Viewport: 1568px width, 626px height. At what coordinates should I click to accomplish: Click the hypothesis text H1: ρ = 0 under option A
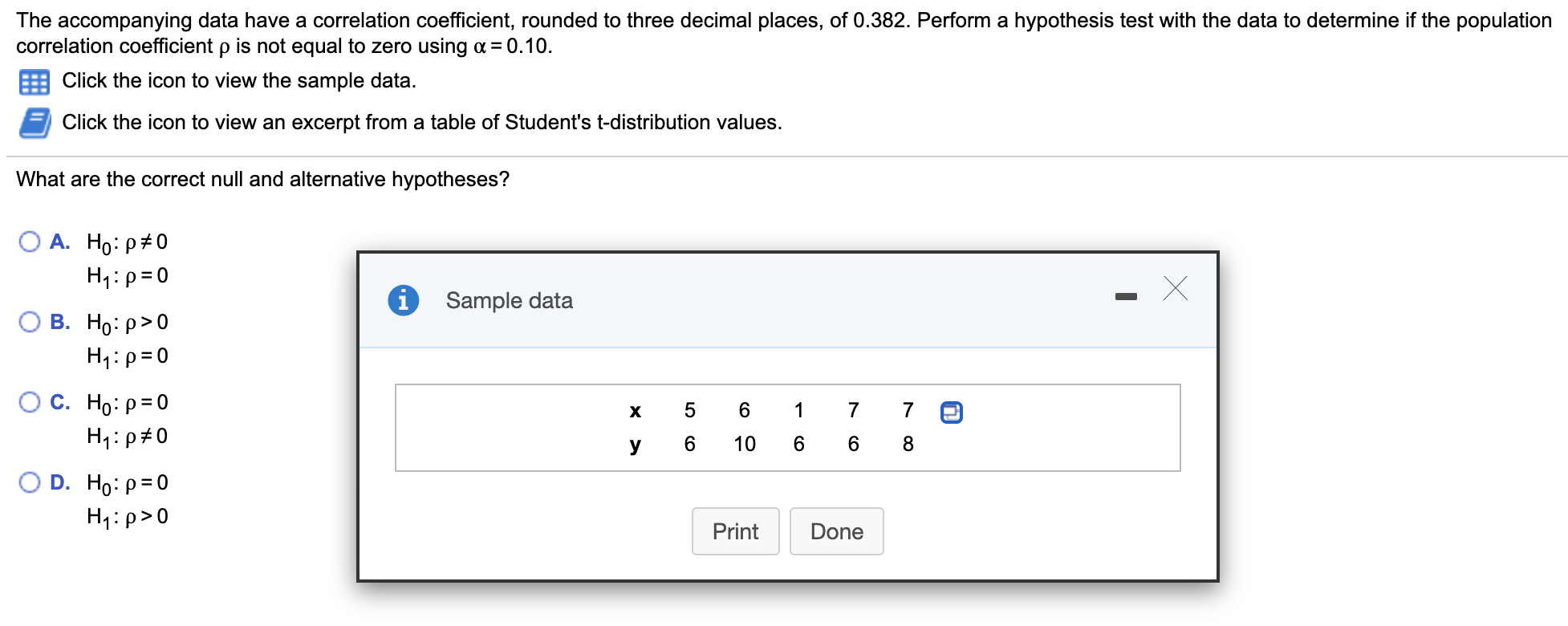point(127,275)
